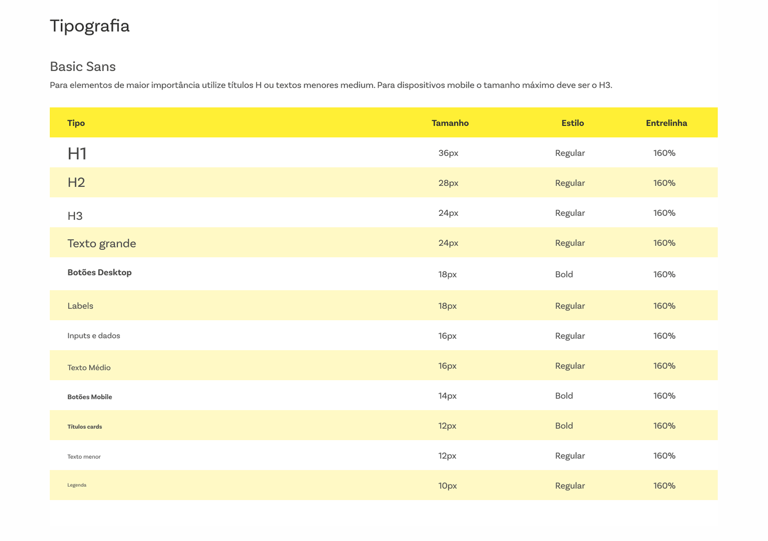Click the Tipografia page title
768x541 pixels.
coord(90,27)
